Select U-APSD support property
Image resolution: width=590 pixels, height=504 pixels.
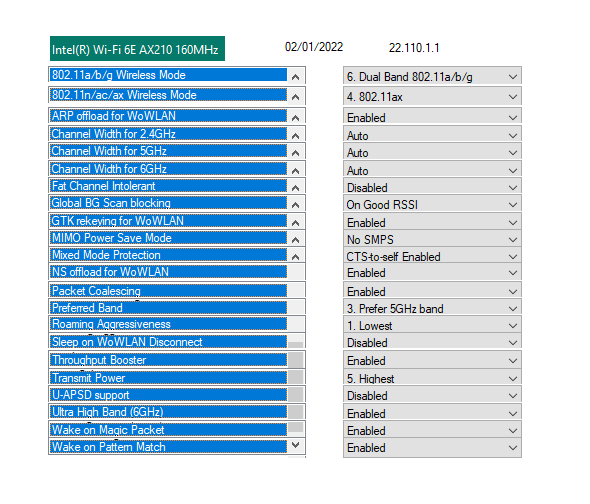point(168,395)
